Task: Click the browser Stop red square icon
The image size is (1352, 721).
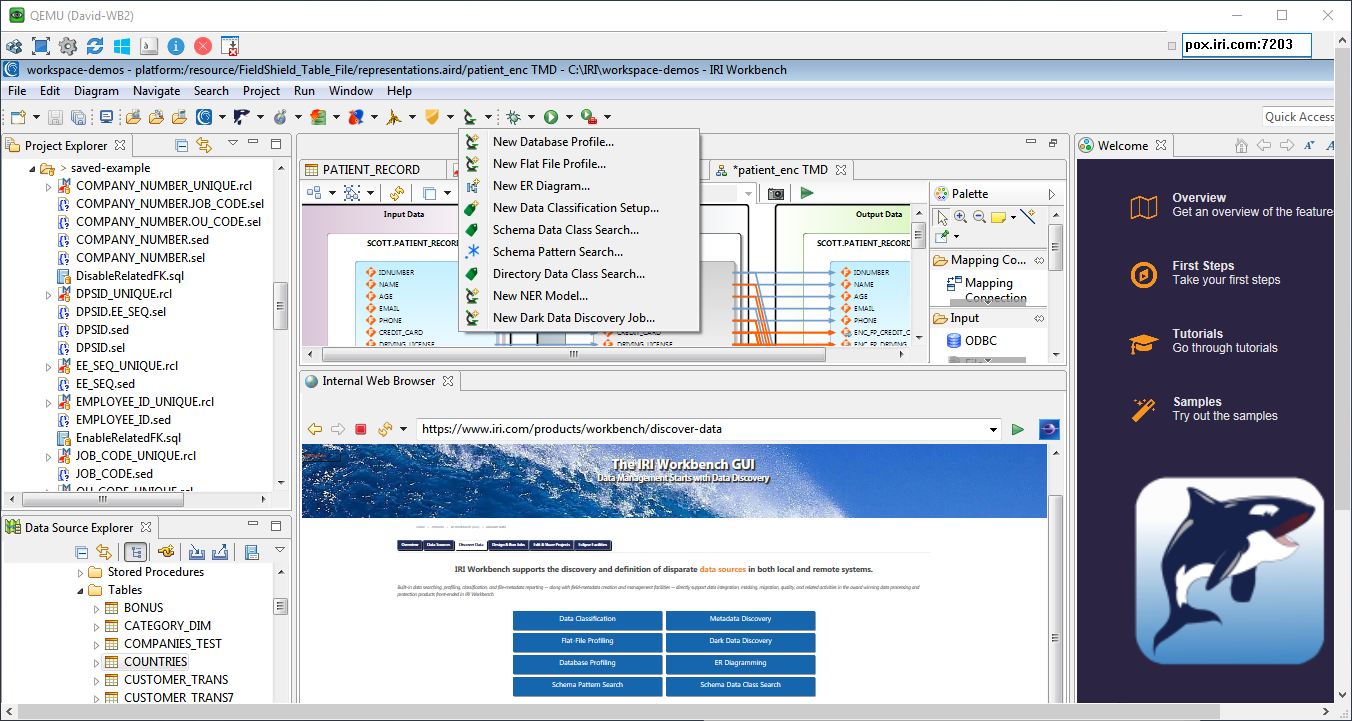Action: (x=361, y=429)
